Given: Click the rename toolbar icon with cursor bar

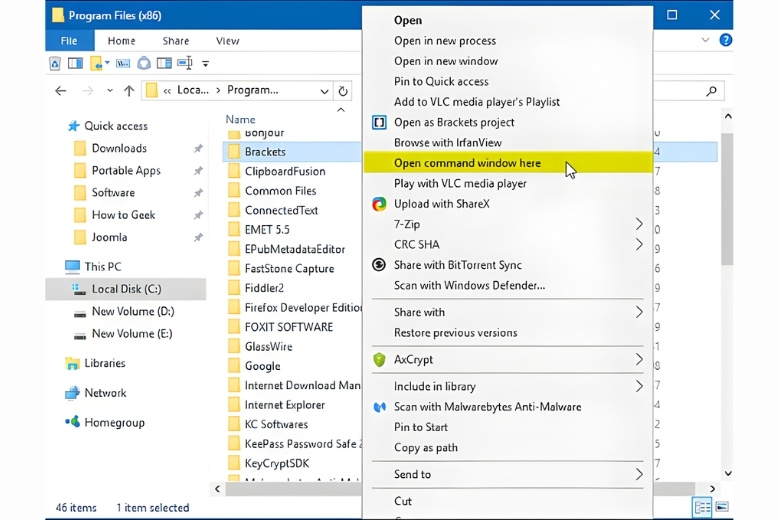Looking at the screenshot, I should tap(185, 63).
